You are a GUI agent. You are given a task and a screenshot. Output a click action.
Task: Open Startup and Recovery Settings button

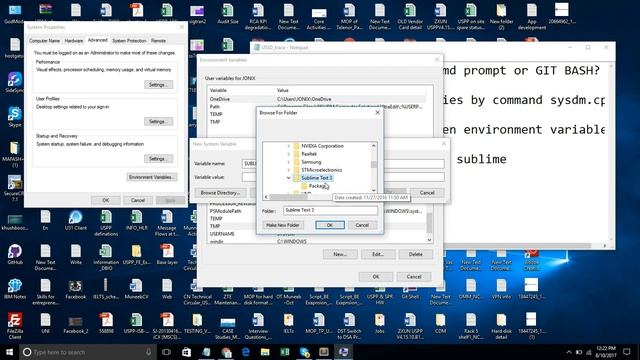[x=158, y=158]
